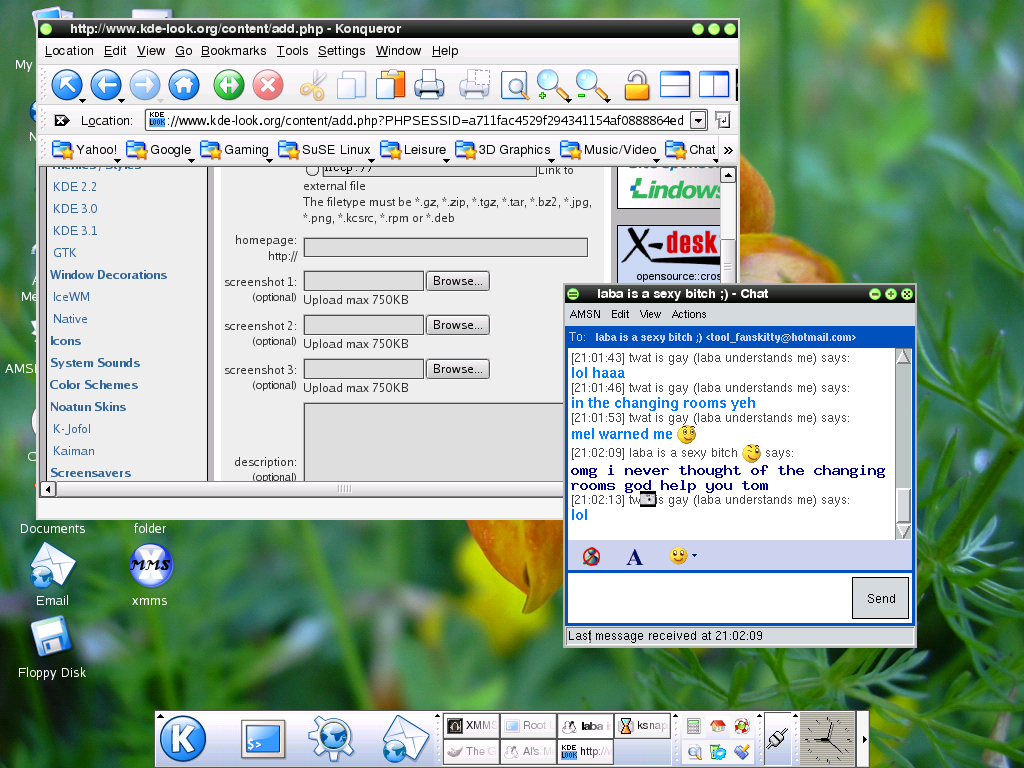This screenshot has width=1024, height=768.
Task: Click Browse for screenshot 1
Action: 458,281
